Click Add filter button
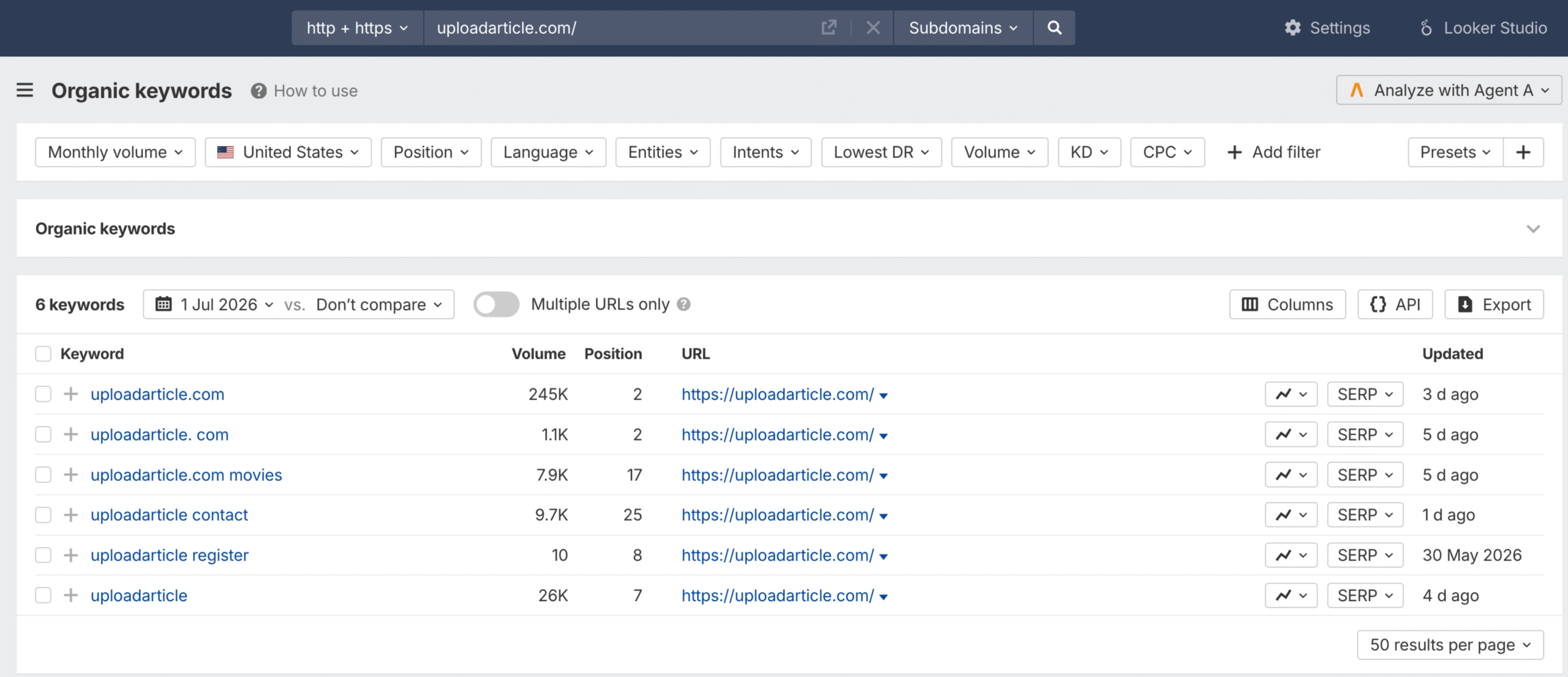Image resolution: width=1568 pixels, height=677 pixels. 1274,152
